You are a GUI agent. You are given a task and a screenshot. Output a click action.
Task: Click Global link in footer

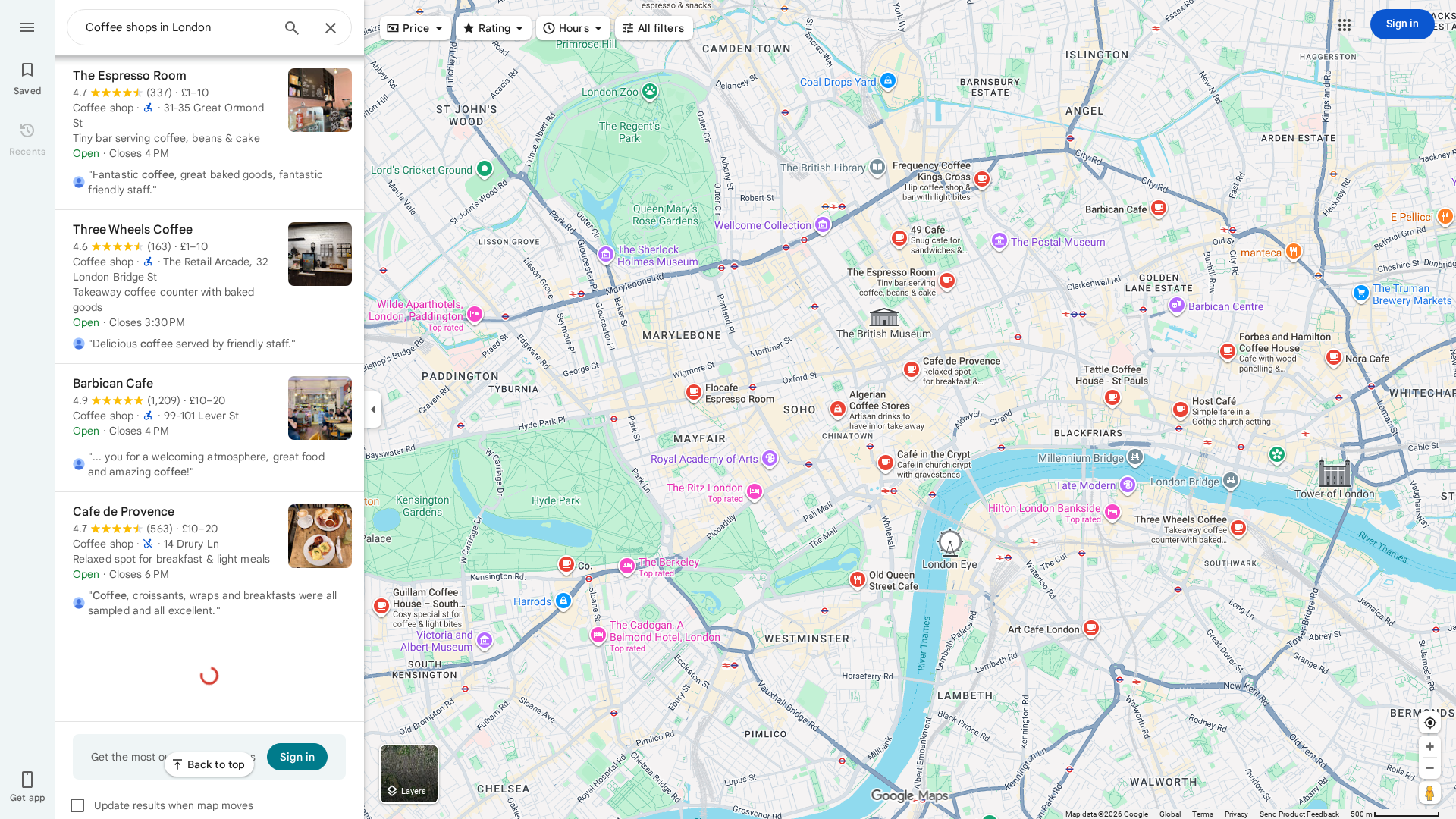tap(1169, 814)
